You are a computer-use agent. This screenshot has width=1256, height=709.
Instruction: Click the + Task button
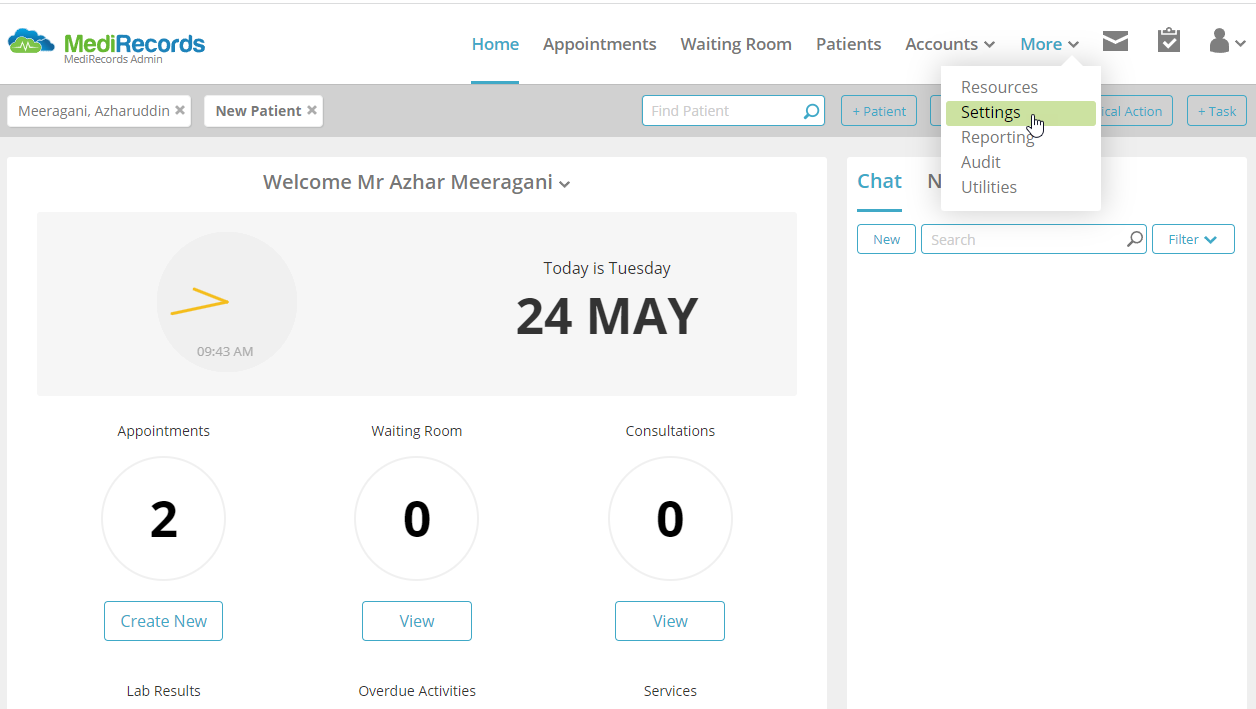pos(1217,111)
